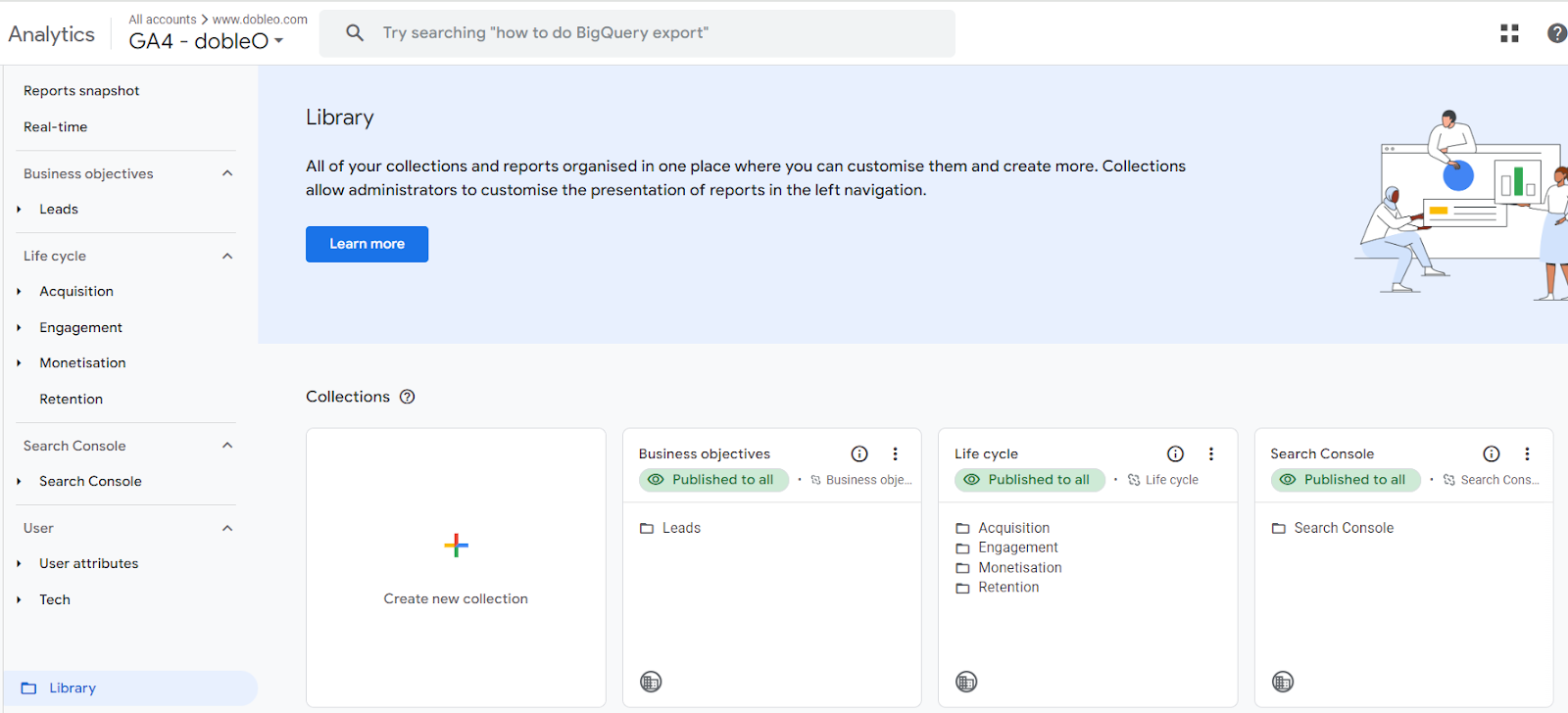The image size is (1568, 713).
Task: Click Published to all on Search Console
Action: [1346, 480]
